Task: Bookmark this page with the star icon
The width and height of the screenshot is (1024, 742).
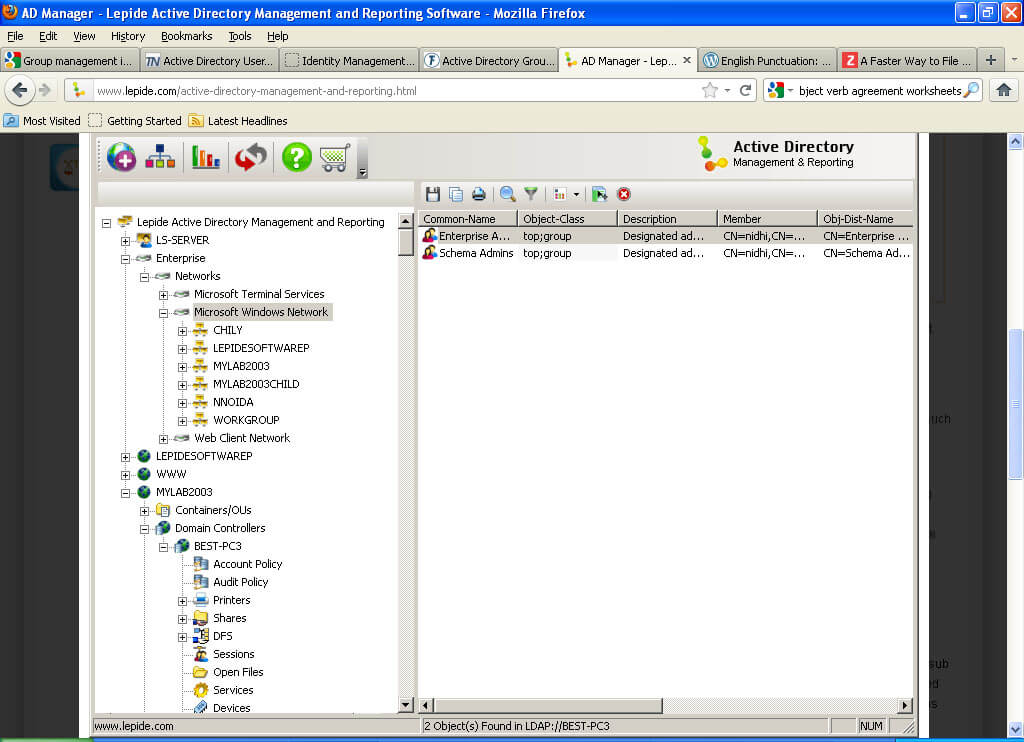Action: pos(710,91)
